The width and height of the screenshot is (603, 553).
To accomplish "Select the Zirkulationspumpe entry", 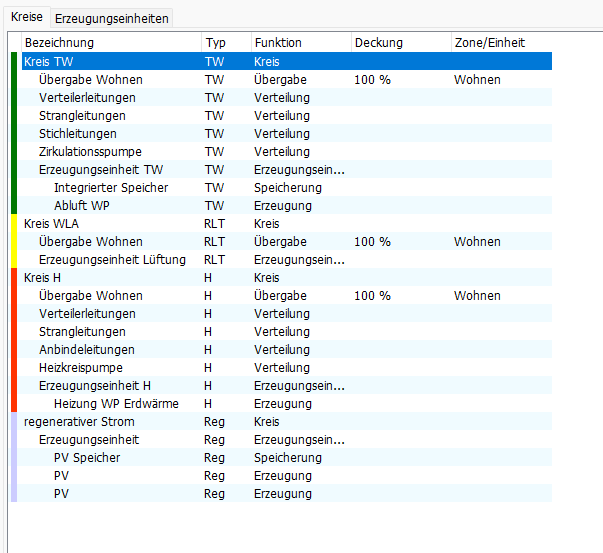I will click(x=90, y=151).
